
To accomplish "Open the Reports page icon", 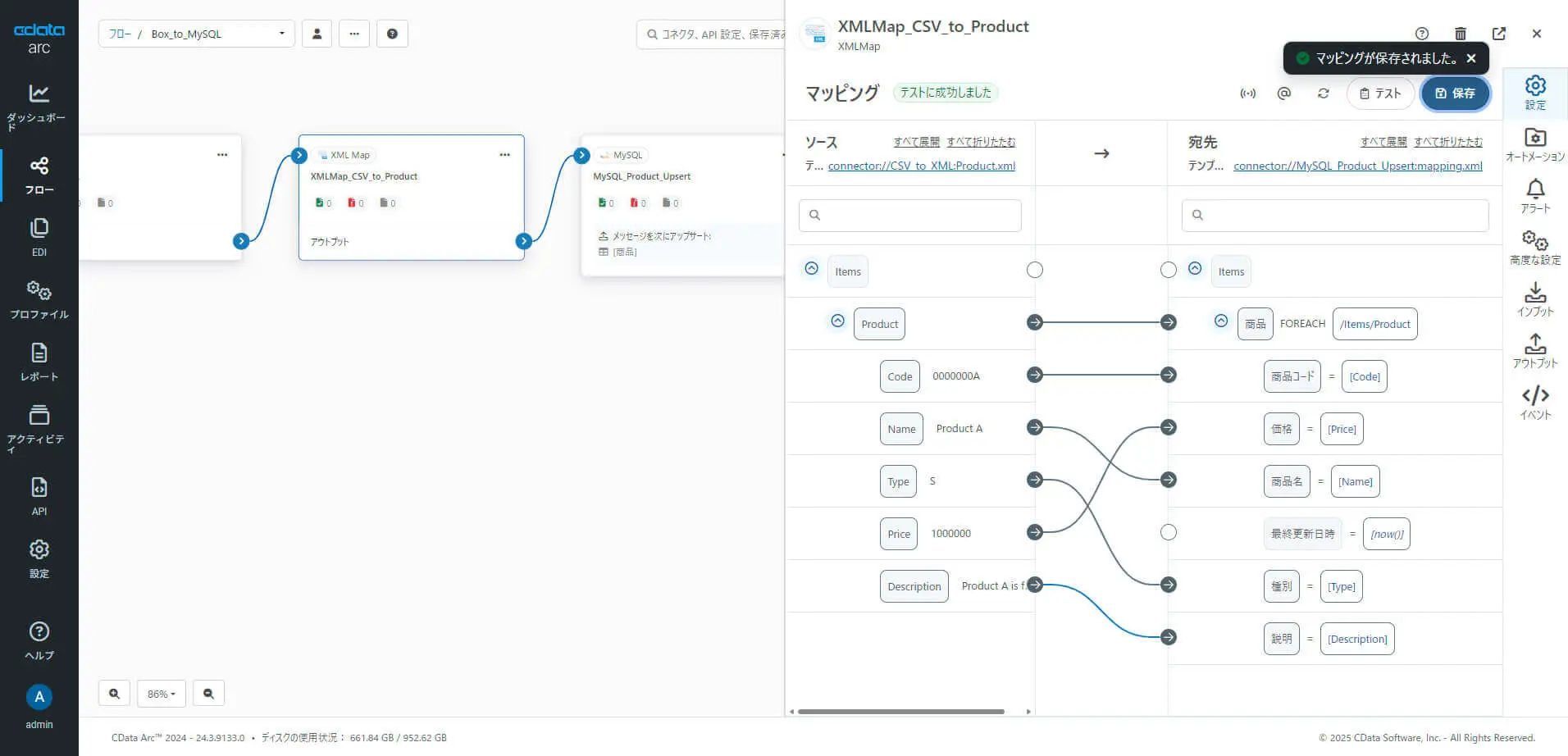I will tap(39, 362).
